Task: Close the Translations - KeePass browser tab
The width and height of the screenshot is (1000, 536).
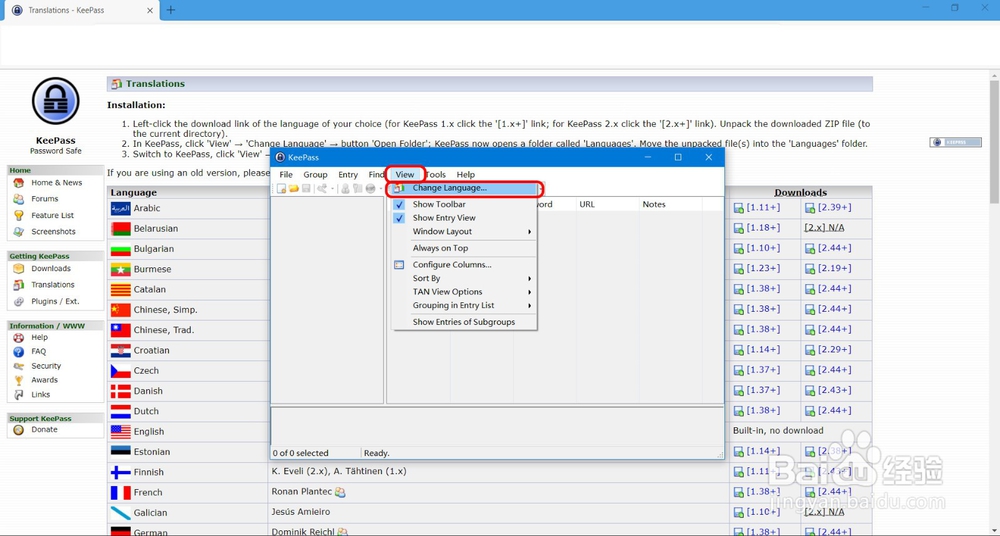Action: pos(151,10)
